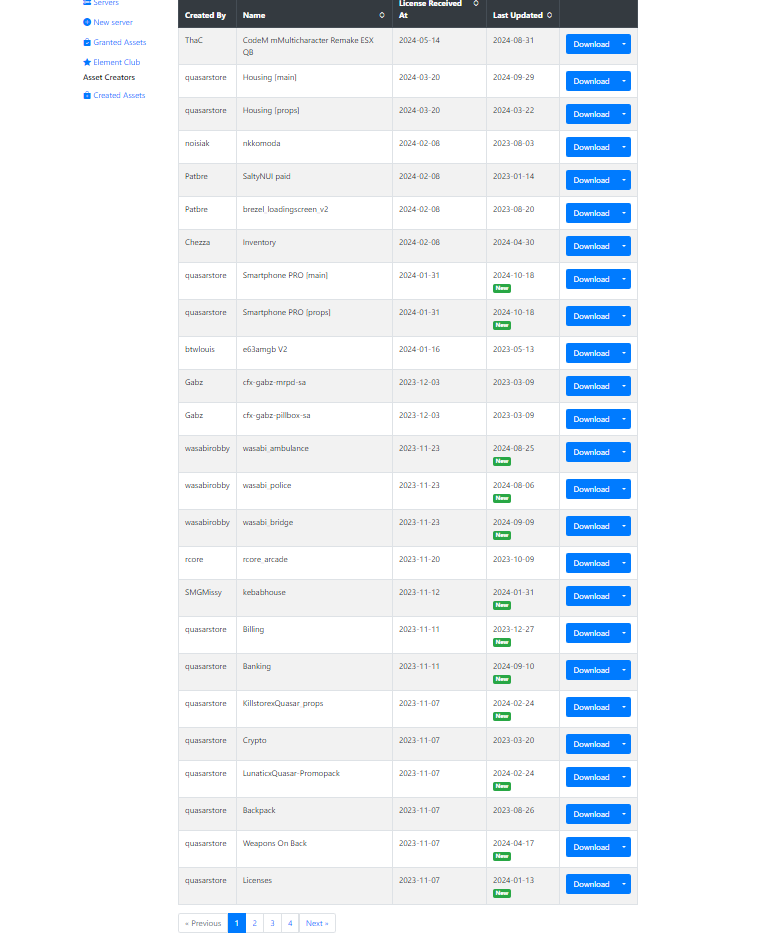Sort by Name column arrows
The height and width of the screenshot is (938, 760).
382,16
